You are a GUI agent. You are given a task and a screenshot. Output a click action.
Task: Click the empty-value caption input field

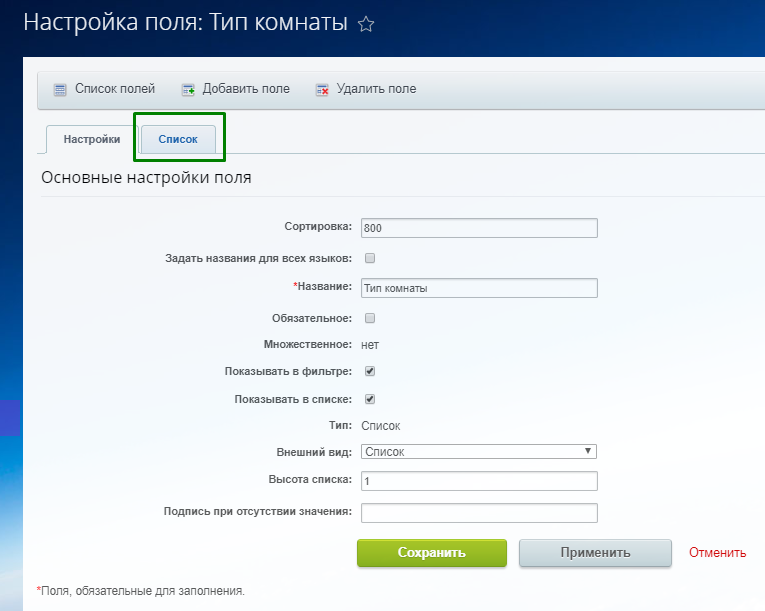click(479, 513)
